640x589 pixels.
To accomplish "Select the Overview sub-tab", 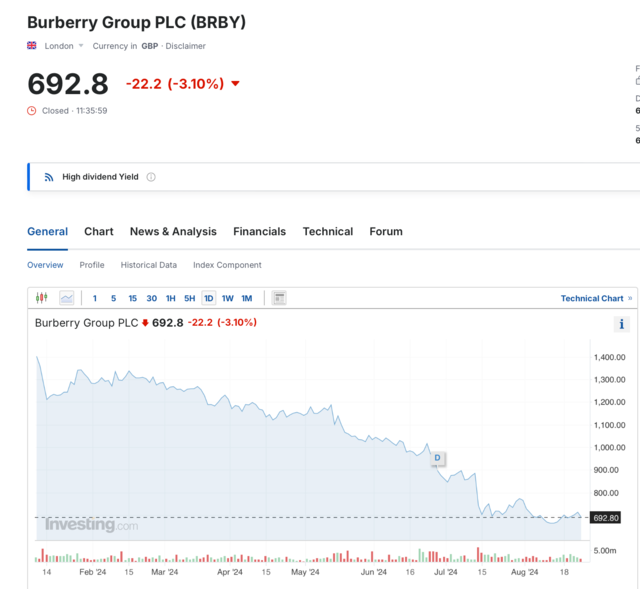I will [x=45, y=265].
